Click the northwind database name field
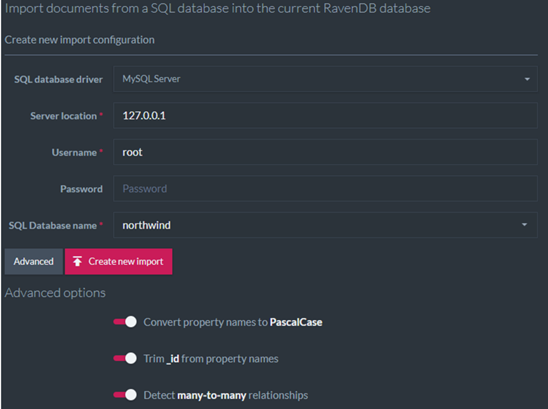The height and width of the screenshot is (409, 548). (x=325, y=225)
